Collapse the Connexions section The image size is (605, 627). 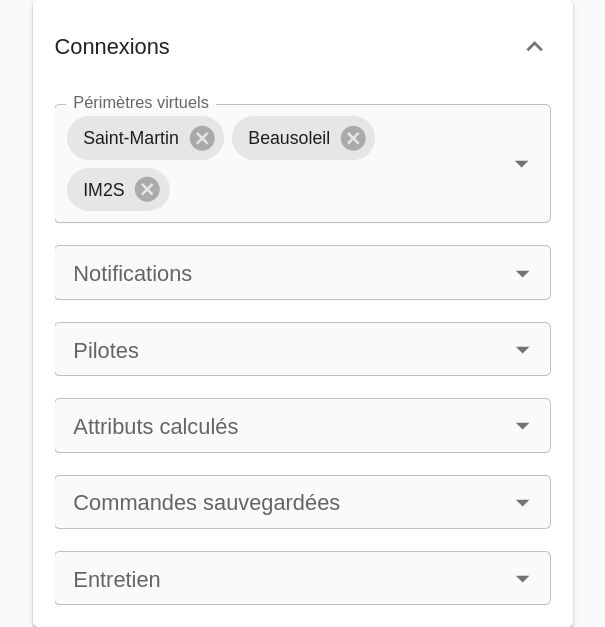534,47
